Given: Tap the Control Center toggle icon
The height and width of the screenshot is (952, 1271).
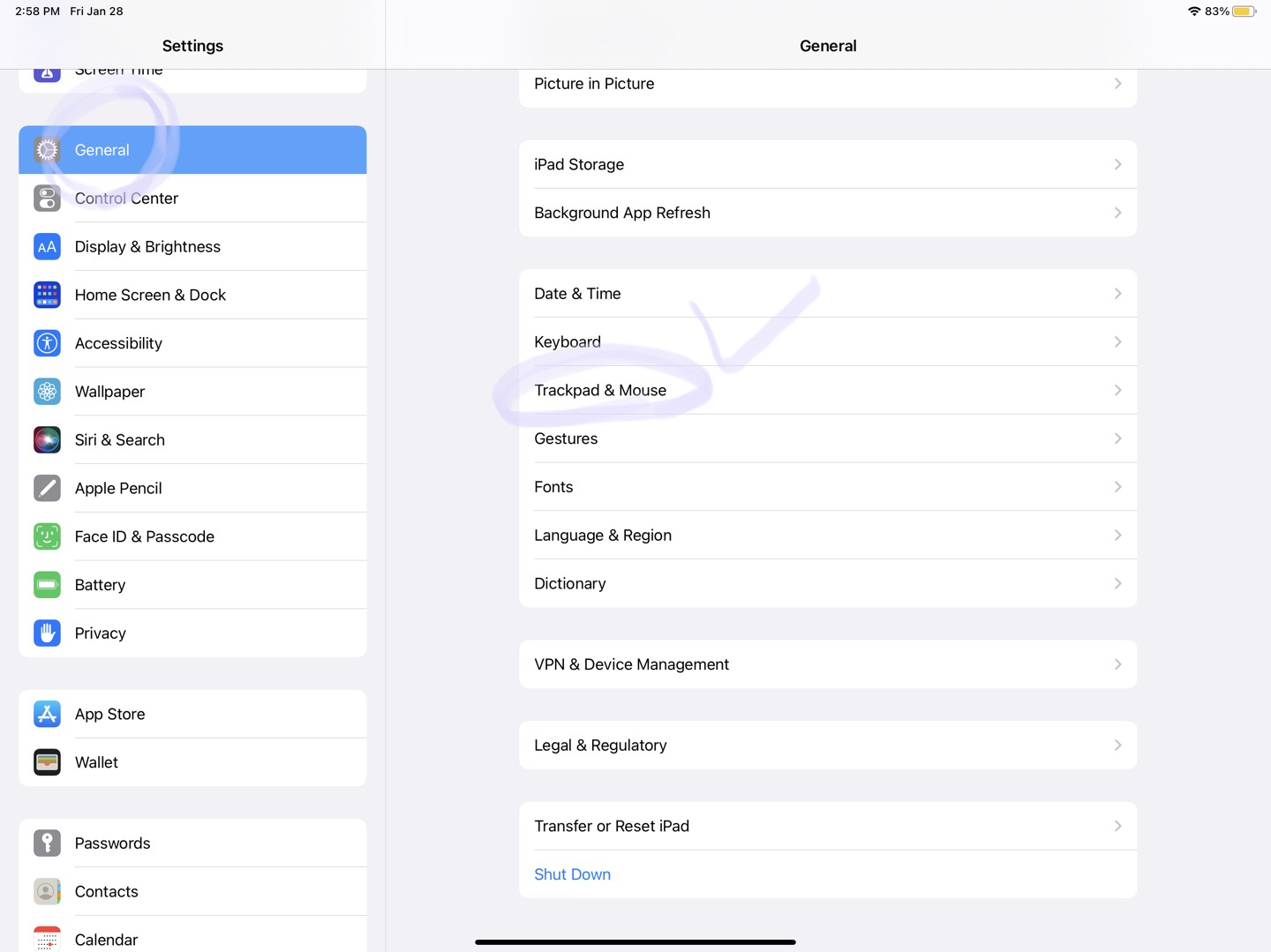Looking at the screenshot, I should (x=47, y=199).
